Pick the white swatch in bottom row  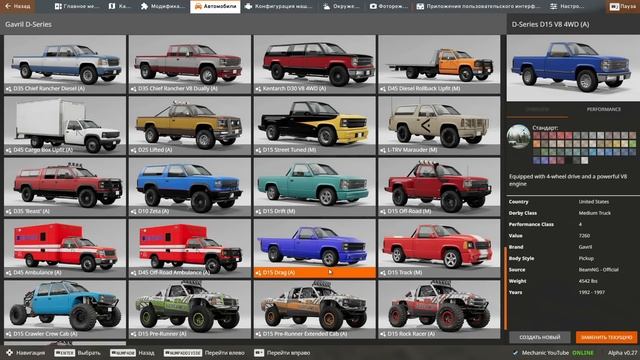coord(584,160)
